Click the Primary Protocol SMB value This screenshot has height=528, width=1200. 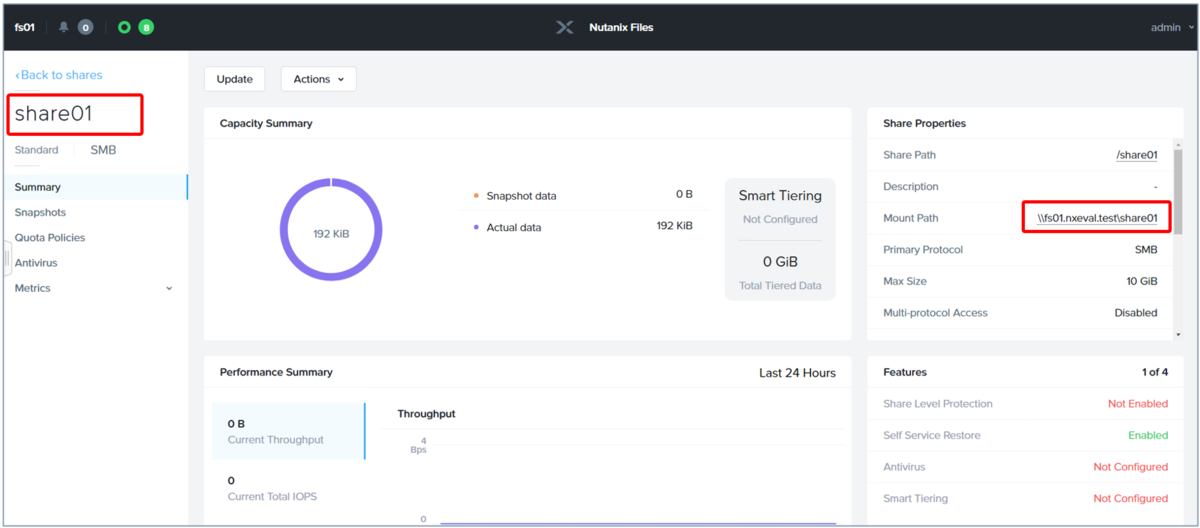[x=1146, y=250]
